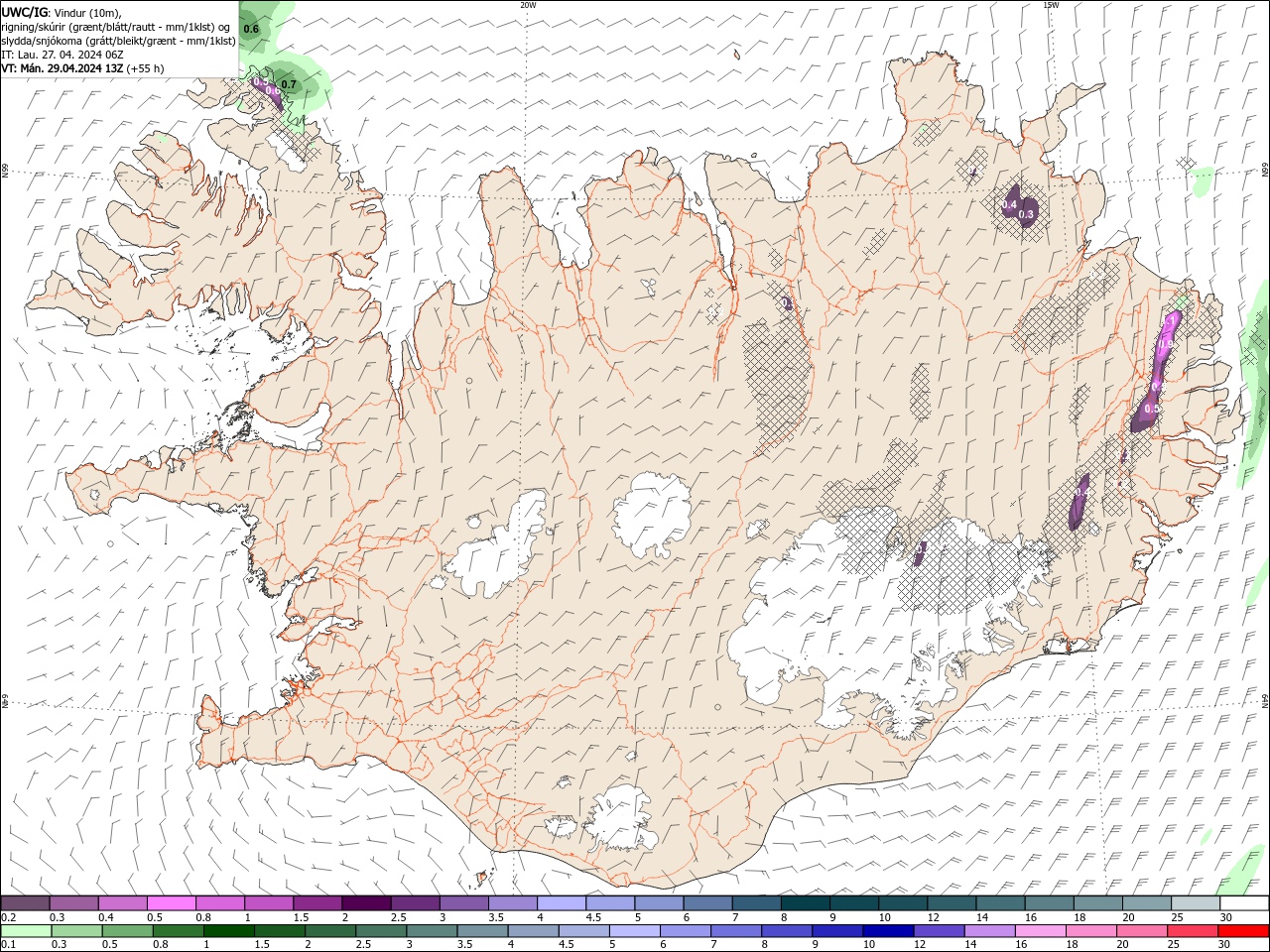Click the white 30 swatch ending upper legend row
Screen dimensions: 1270x952
[1244, 903]
